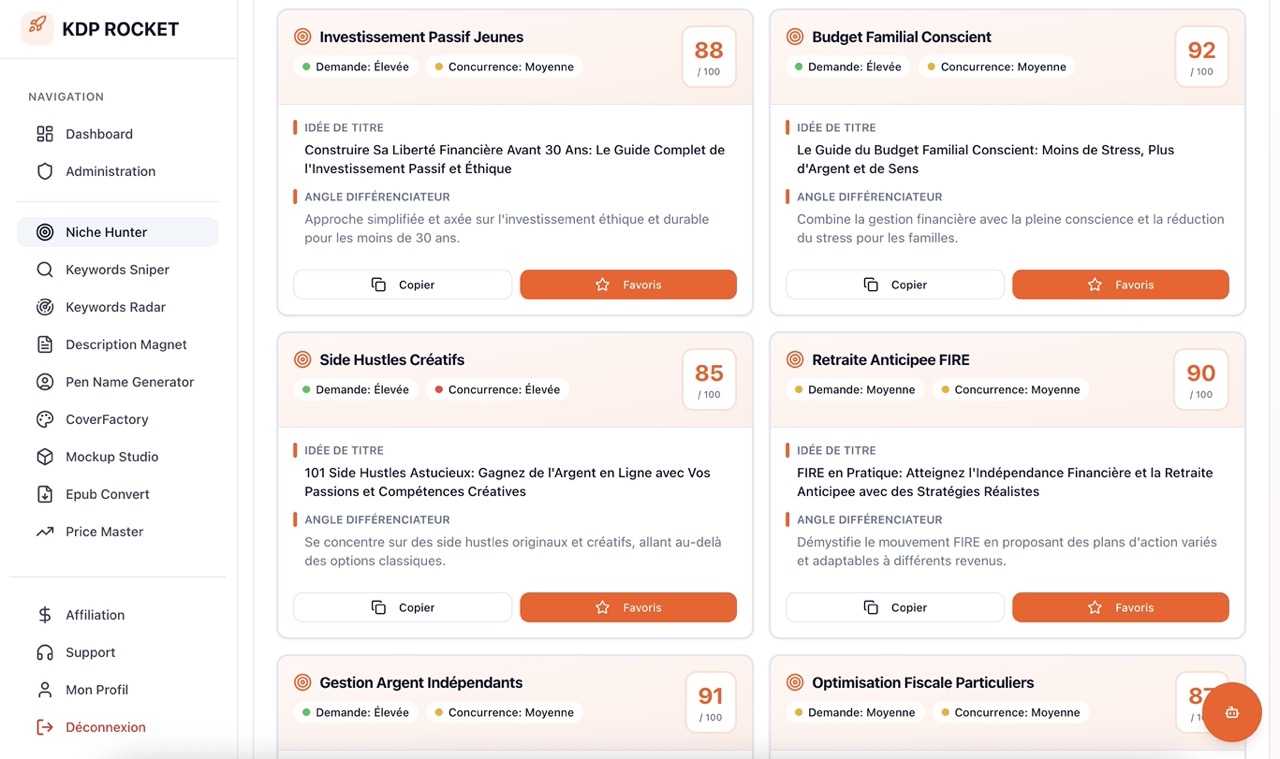The image size is (1280, 759).
Task: Click the Mockup Studio cube icon
Action: (45, 457)
